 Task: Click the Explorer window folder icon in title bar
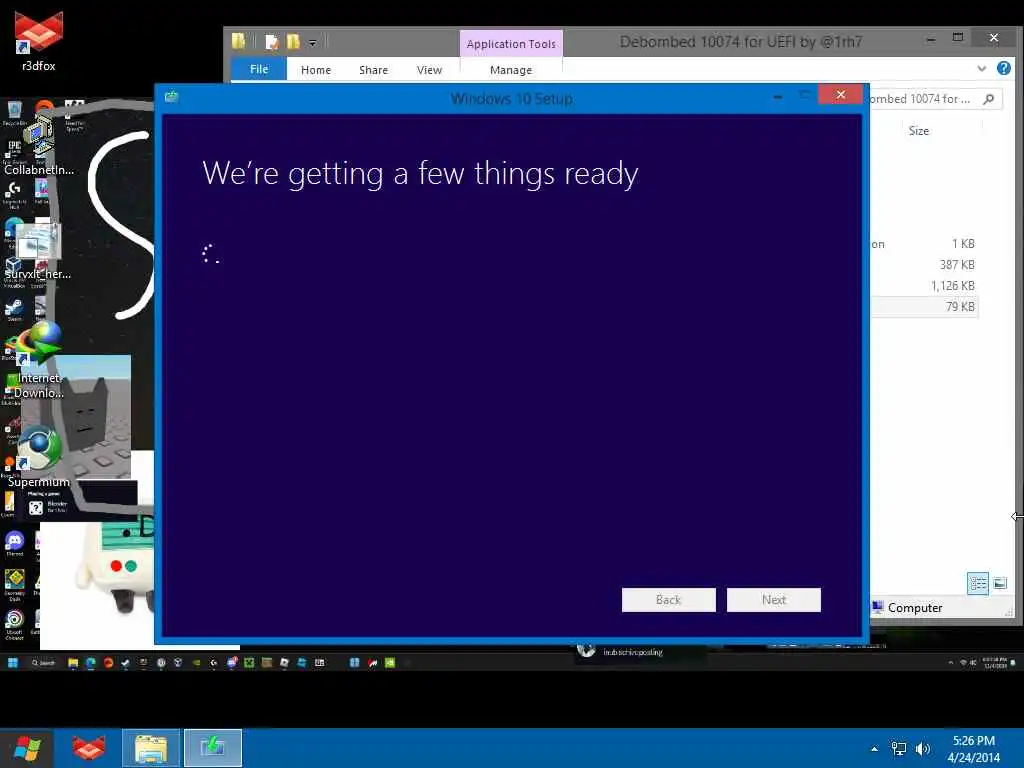[x=238, y=42]
